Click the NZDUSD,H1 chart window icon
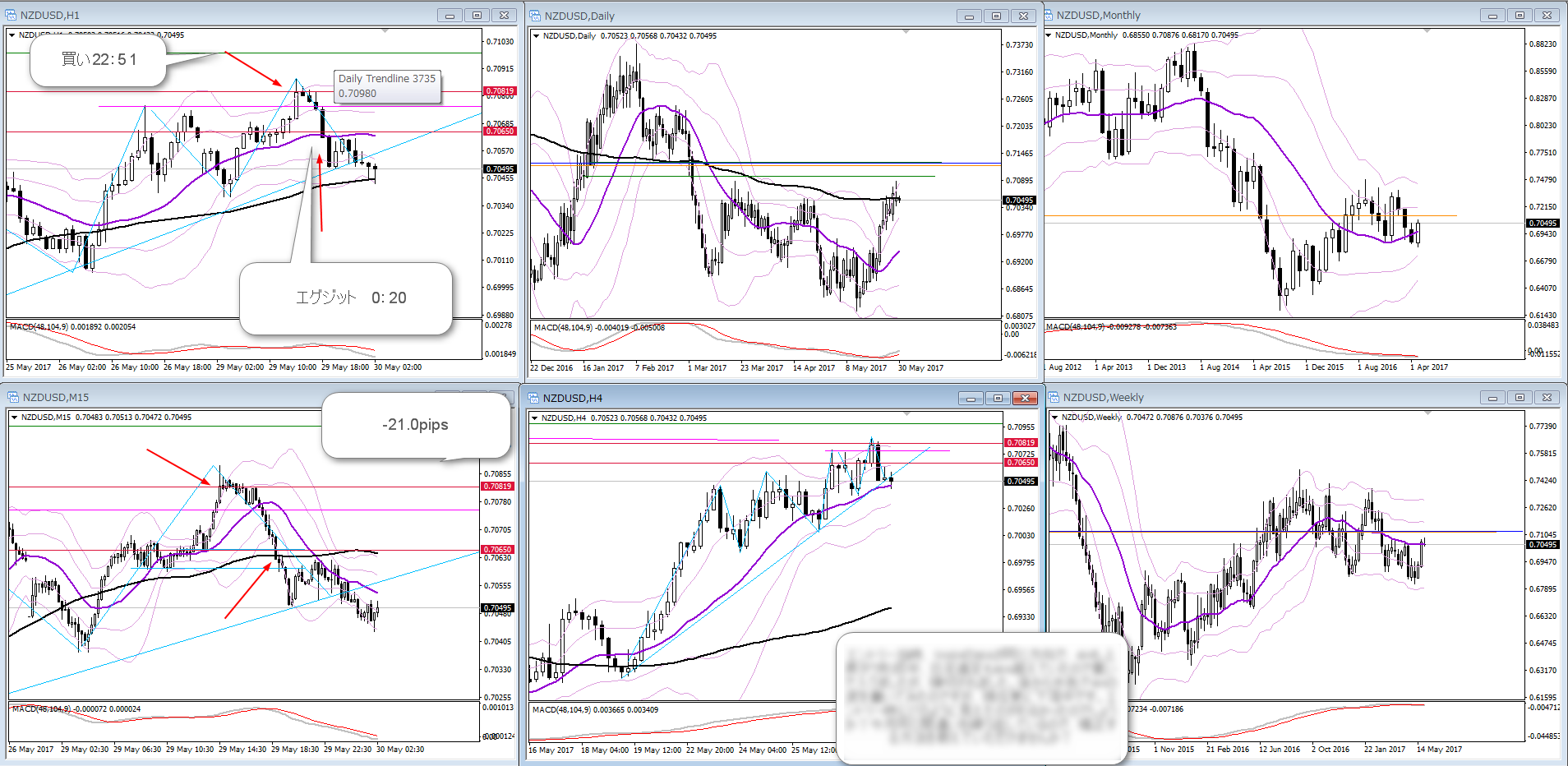The image size is (1568, 766). pos(12,16)
